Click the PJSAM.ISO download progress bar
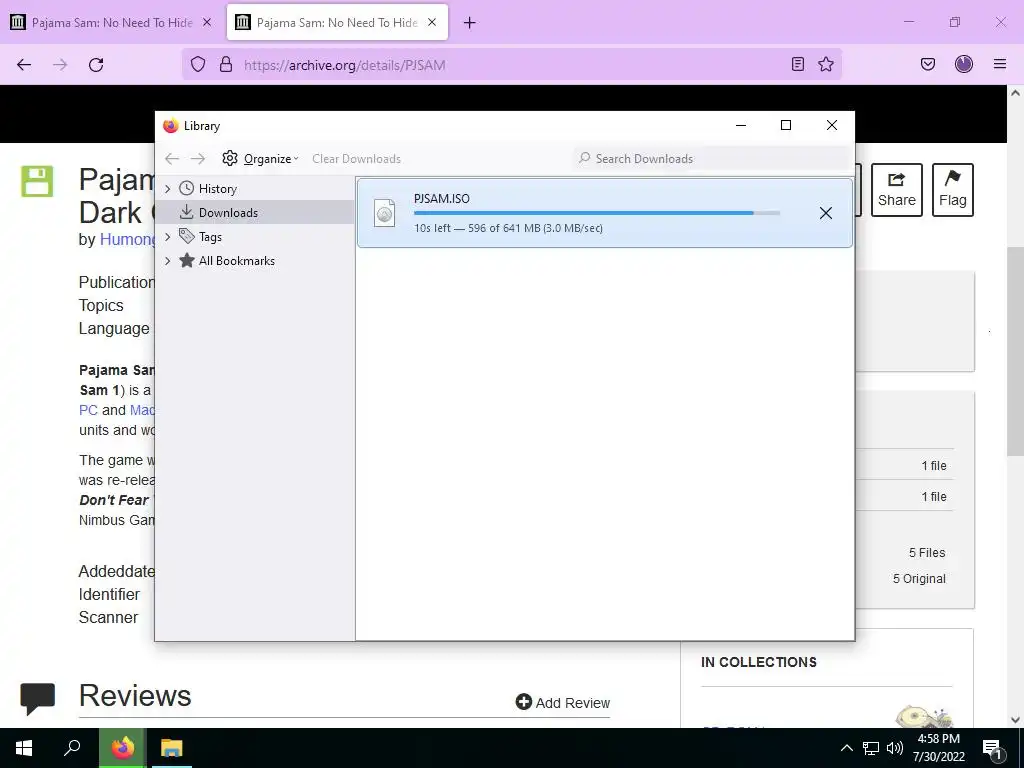This screenshot has height=768, width=1024. pos(596,213)
